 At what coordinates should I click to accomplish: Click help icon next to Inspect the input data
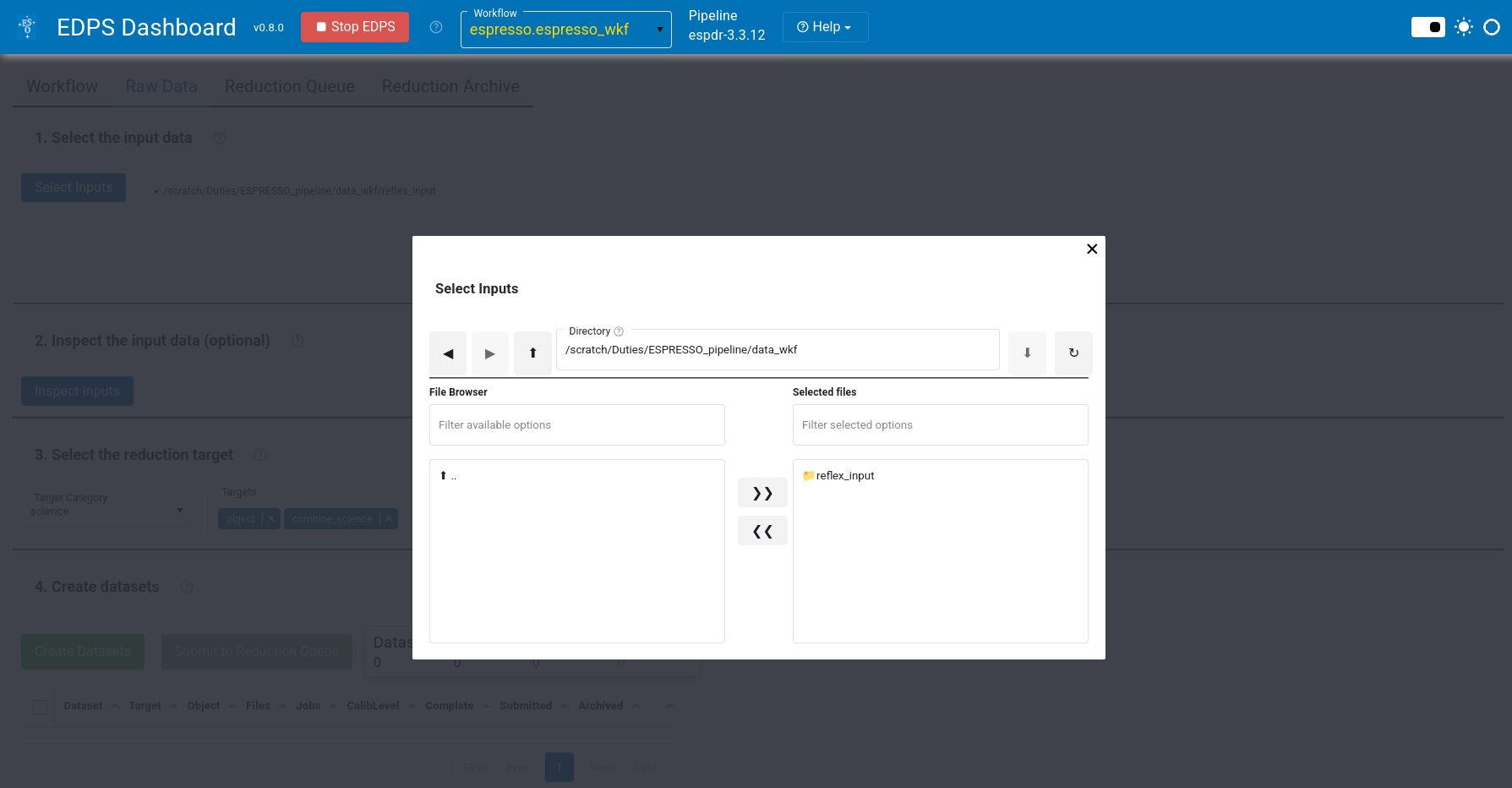click(297, 341)
